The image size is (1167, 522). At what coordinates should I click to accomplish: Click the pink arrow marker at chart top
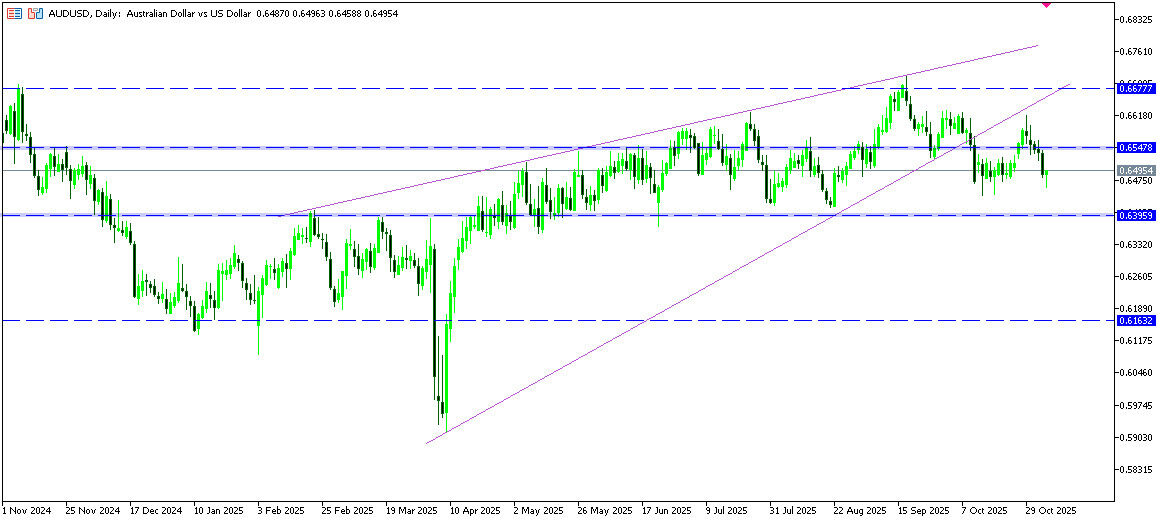tap(1046, 4)
